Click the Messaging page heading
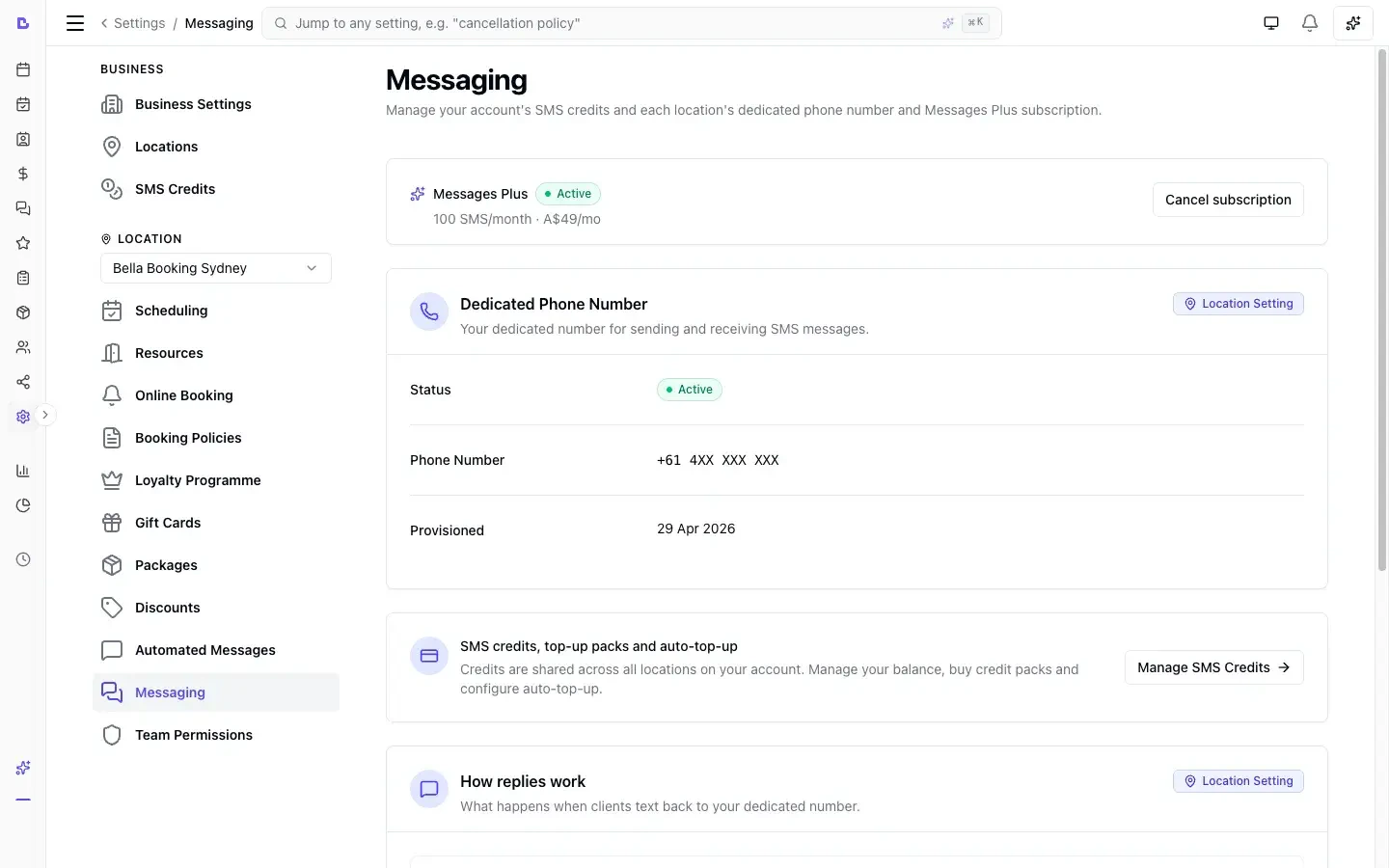 [456, 80]
